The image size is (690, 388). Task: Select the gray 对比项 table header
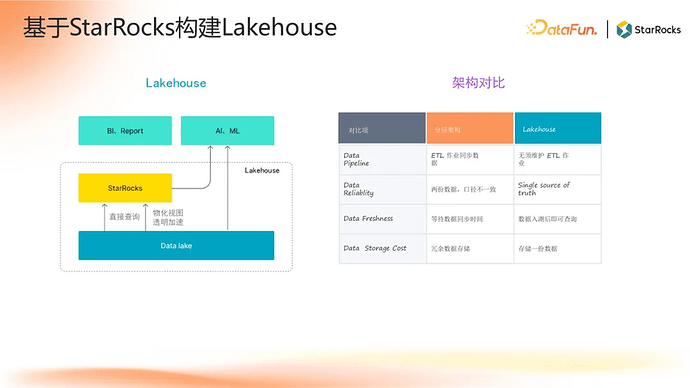382,128
